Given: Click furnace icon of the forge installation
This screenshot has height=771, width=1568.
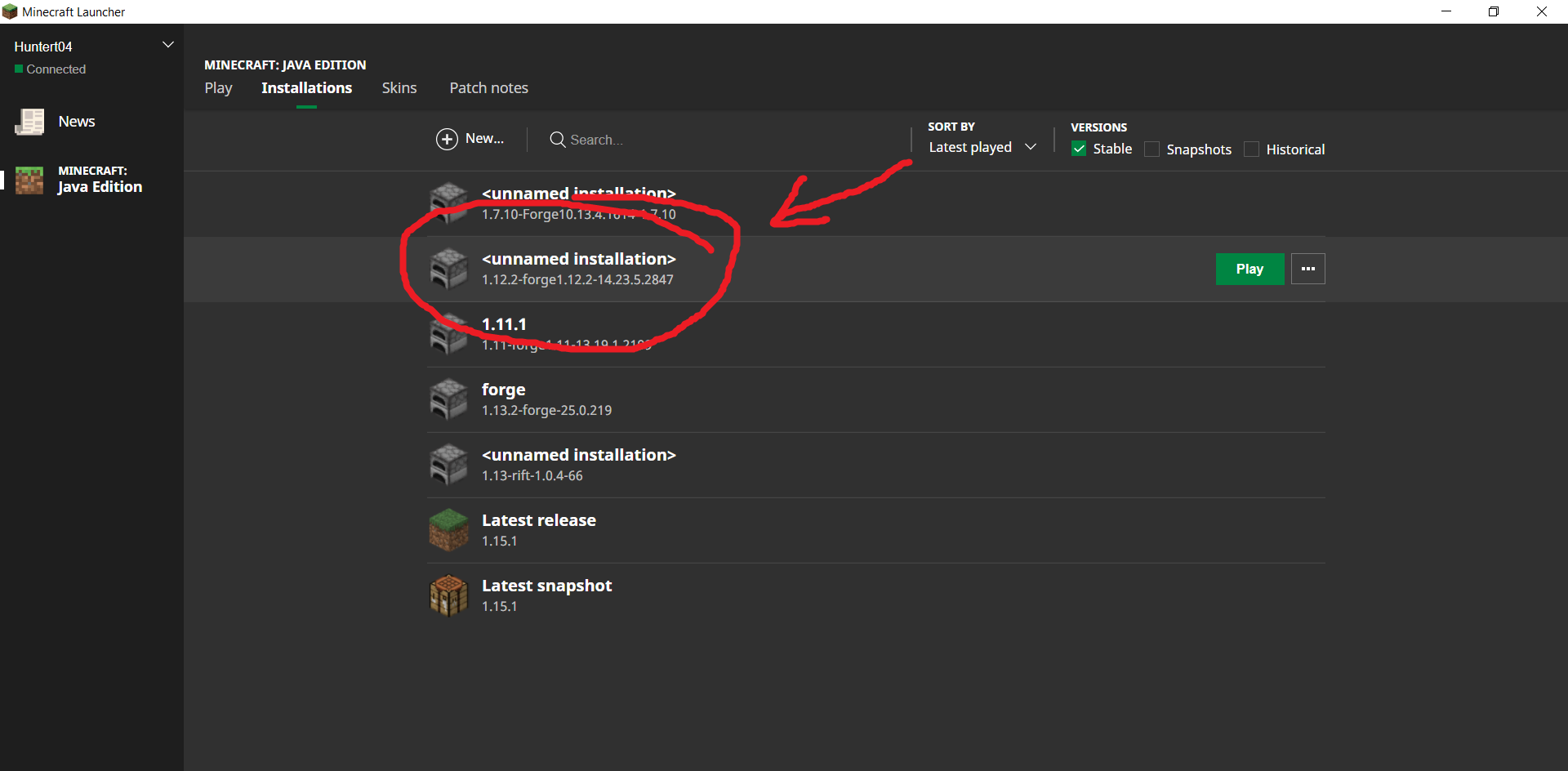Looking at the screenshot, I should pyautogui.click(x=448, y=399).
